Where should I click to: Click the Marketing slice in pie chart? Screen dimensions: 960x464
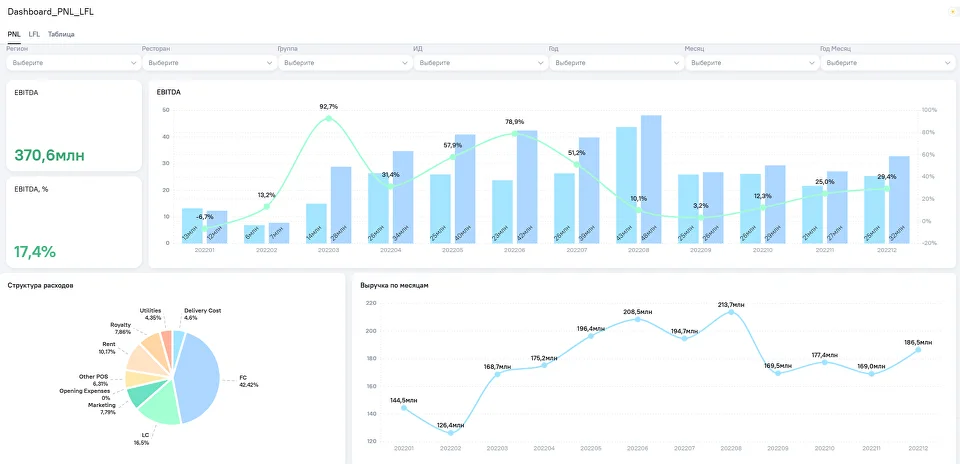tap(142, 395)
